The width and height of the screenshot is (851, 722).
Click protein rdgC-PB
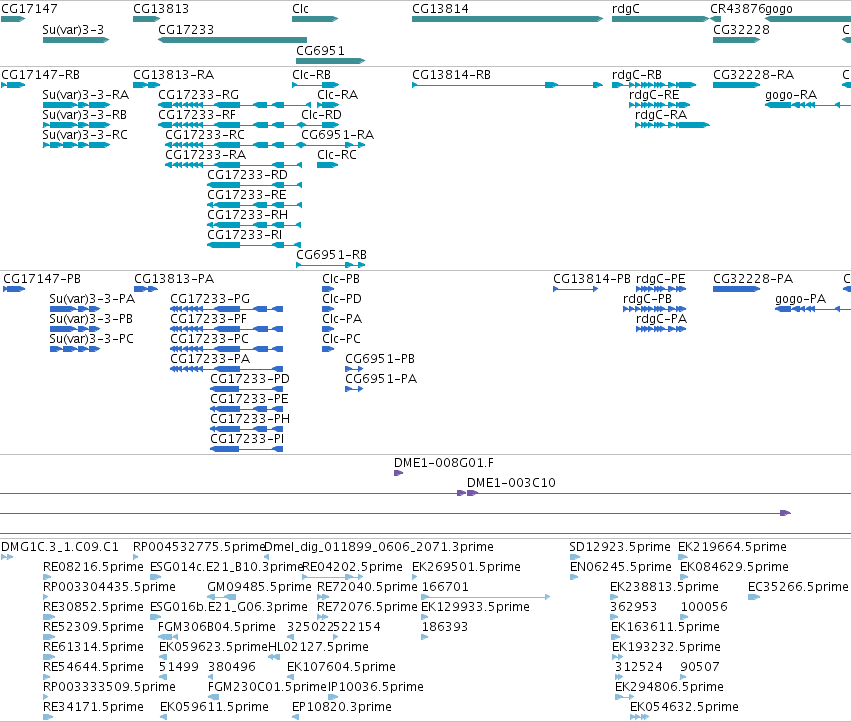655,309
